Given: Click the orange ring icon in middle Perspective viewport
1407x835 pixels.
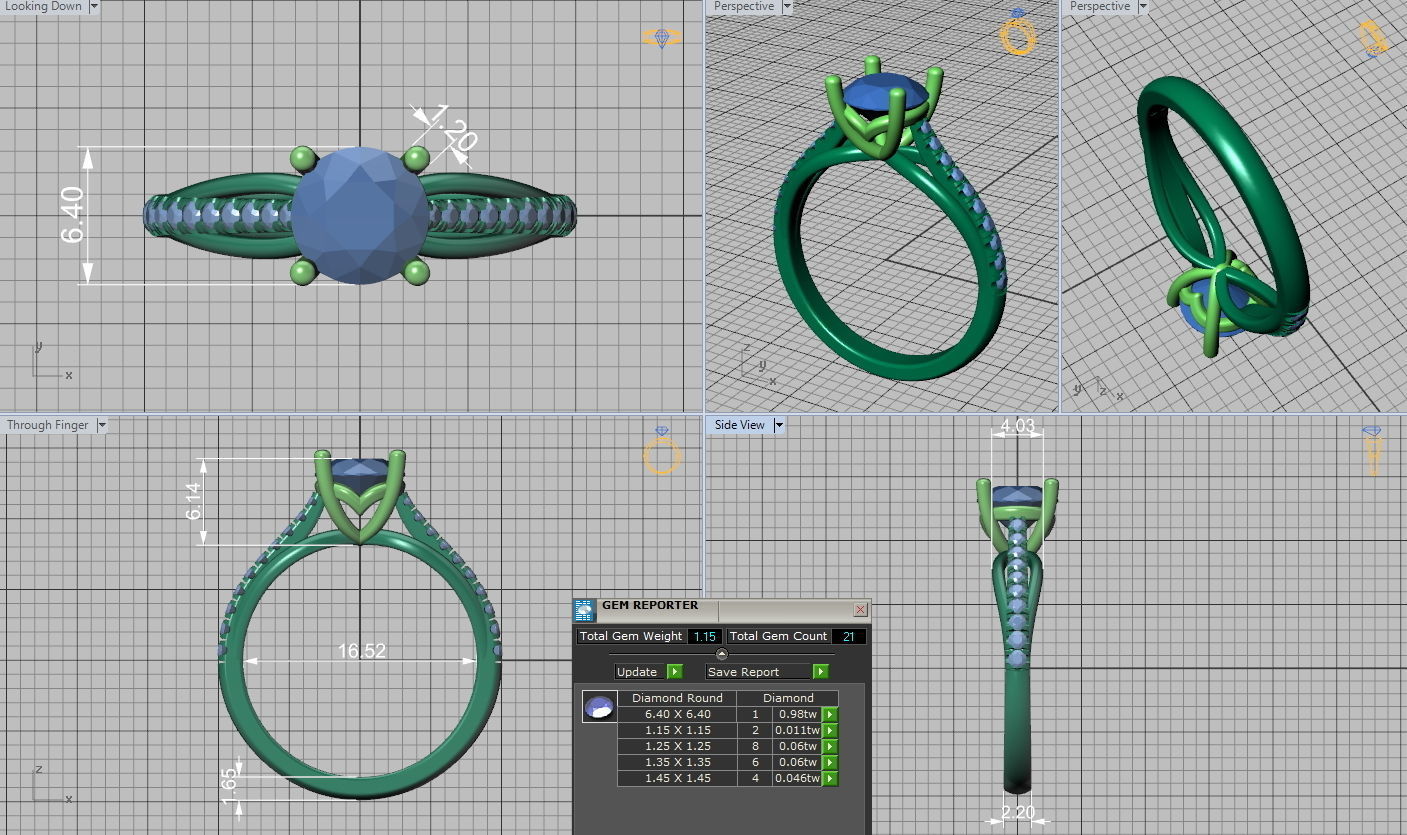Looking at the screenshot, I should (x=1017, y=33).
